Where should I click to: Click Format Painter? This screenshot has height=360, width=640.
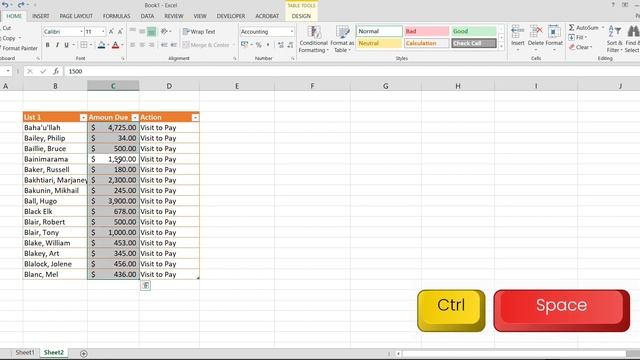[19, 48]
